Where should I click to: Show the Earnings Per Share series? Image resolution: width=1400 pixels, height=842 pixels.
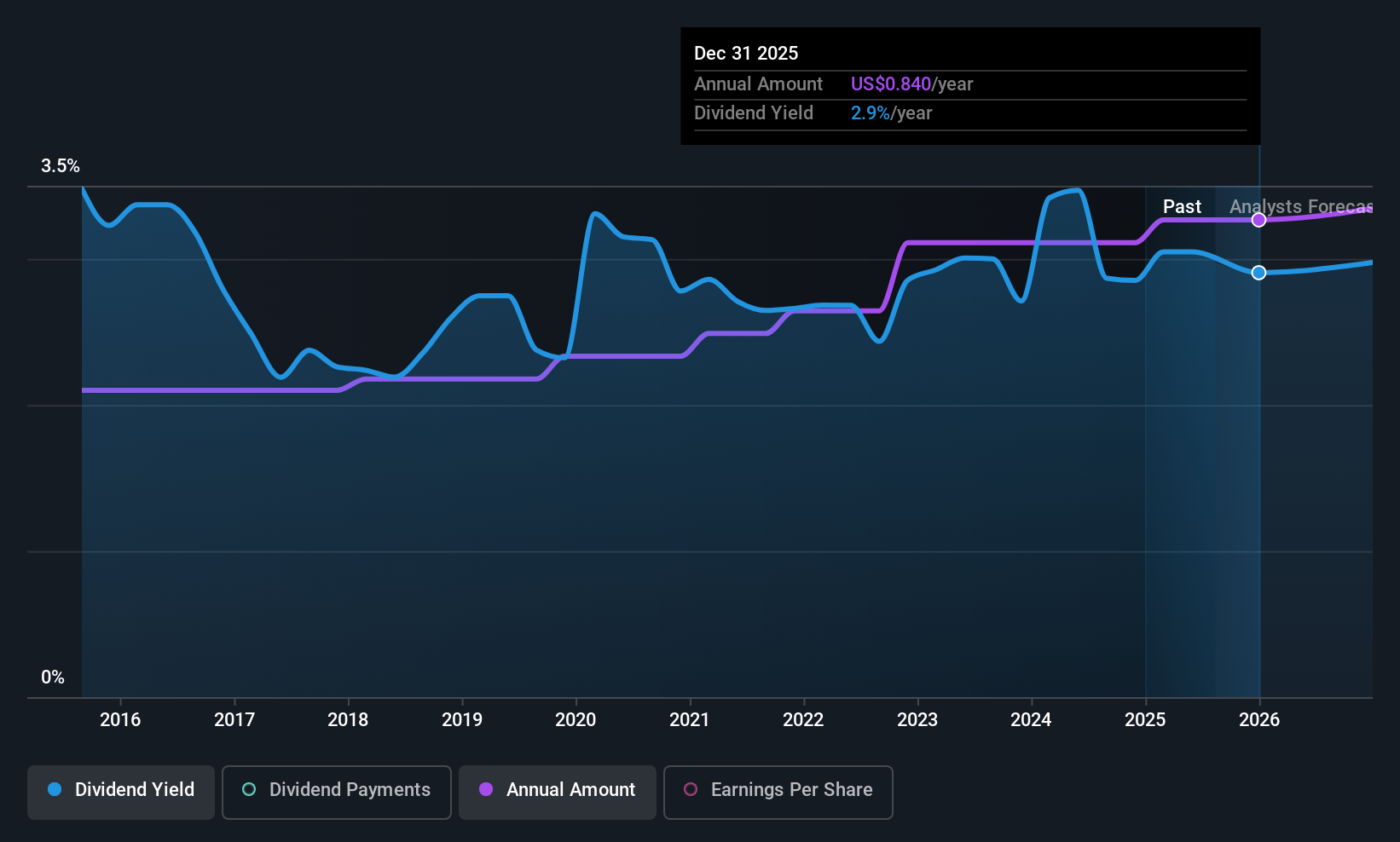(778, 792)
